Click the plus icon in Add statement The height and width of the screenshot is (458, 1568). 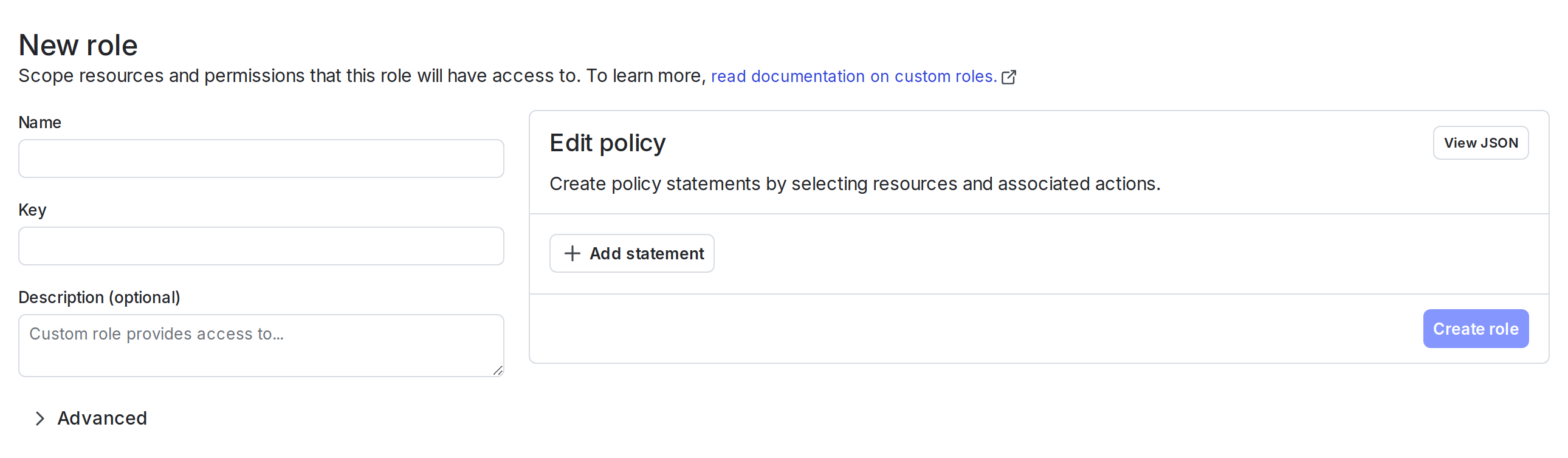click(x=571, y=254)
